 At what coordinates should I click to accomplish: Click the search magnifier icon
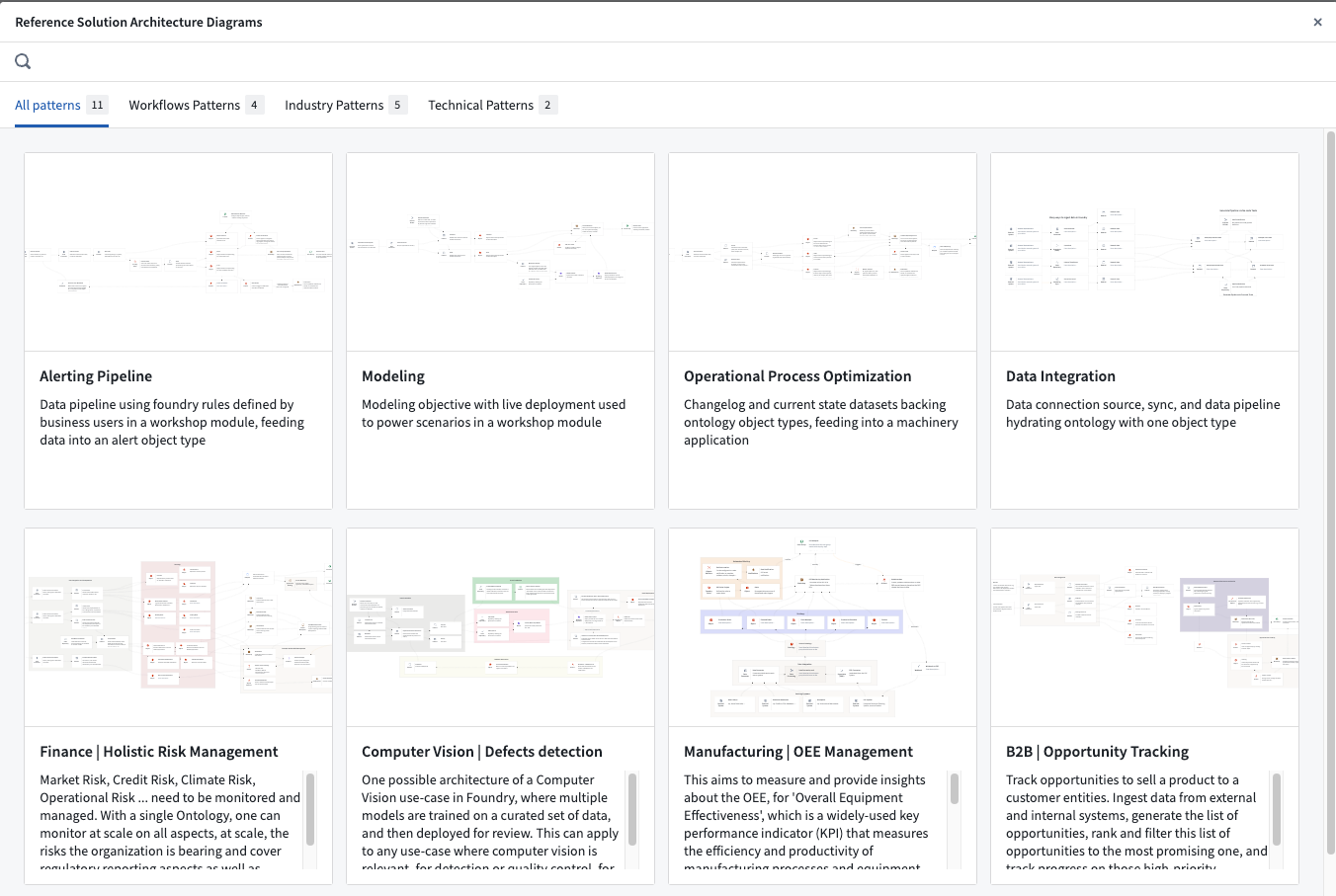coord(23,61)
